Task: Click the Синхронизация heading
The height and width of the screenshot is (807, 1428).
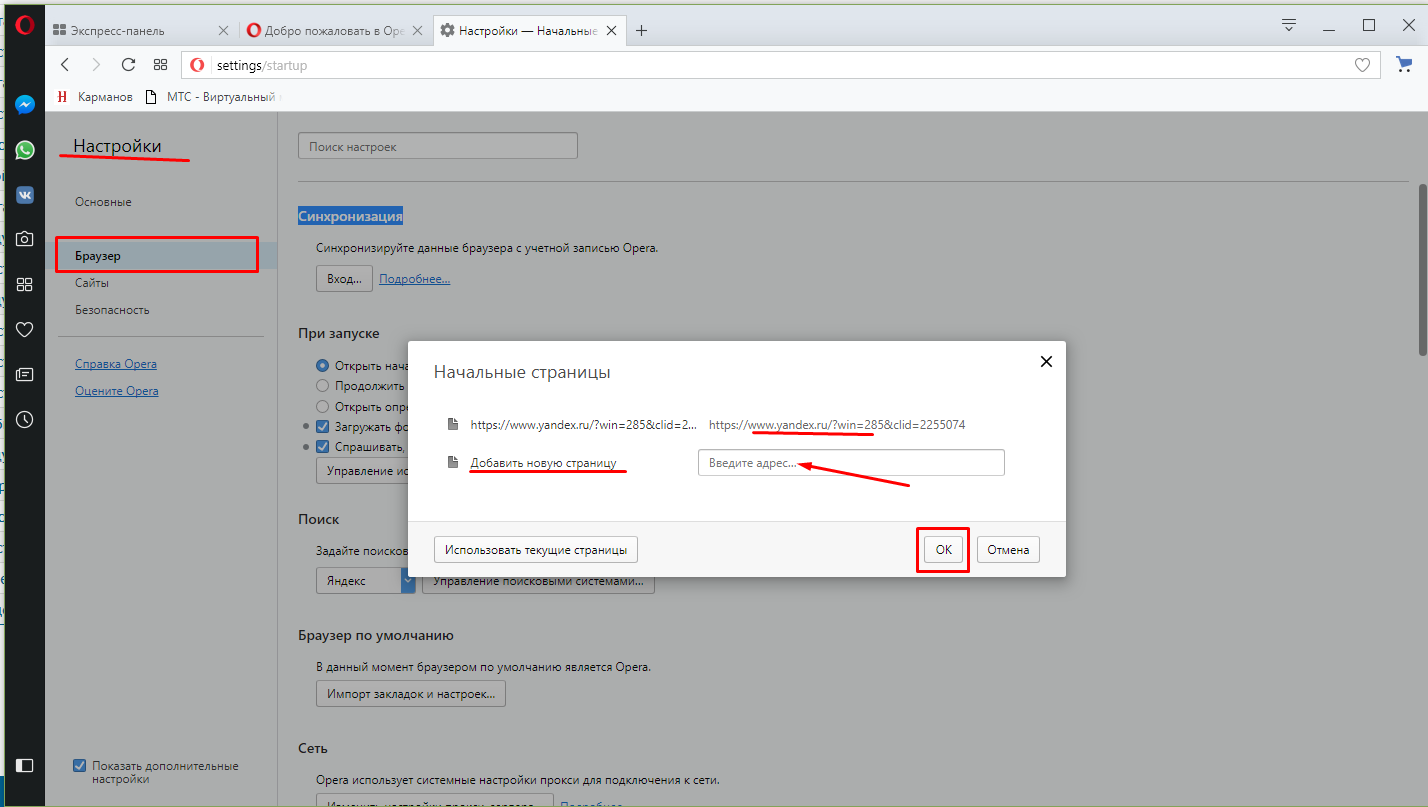Action: pos(350,216)
